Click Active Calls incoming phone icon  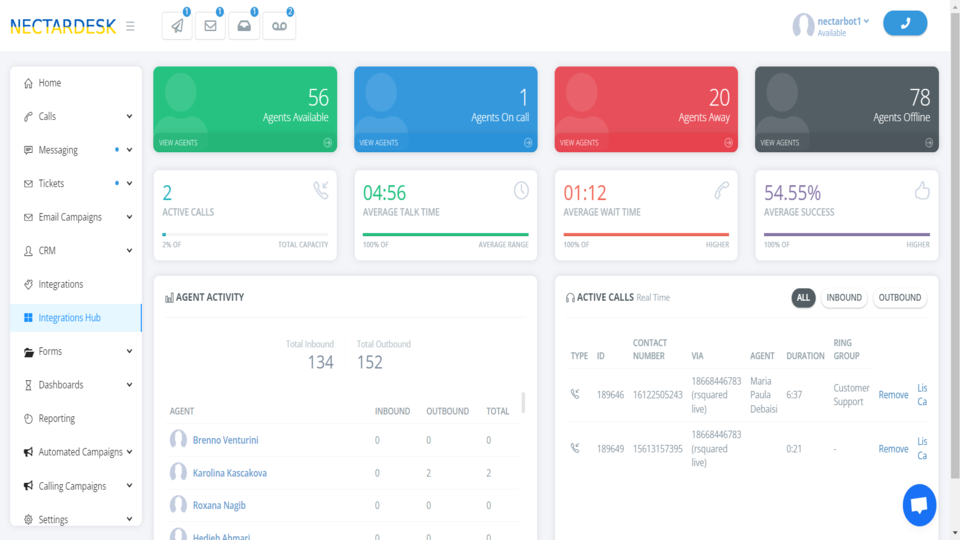(321, 190)
